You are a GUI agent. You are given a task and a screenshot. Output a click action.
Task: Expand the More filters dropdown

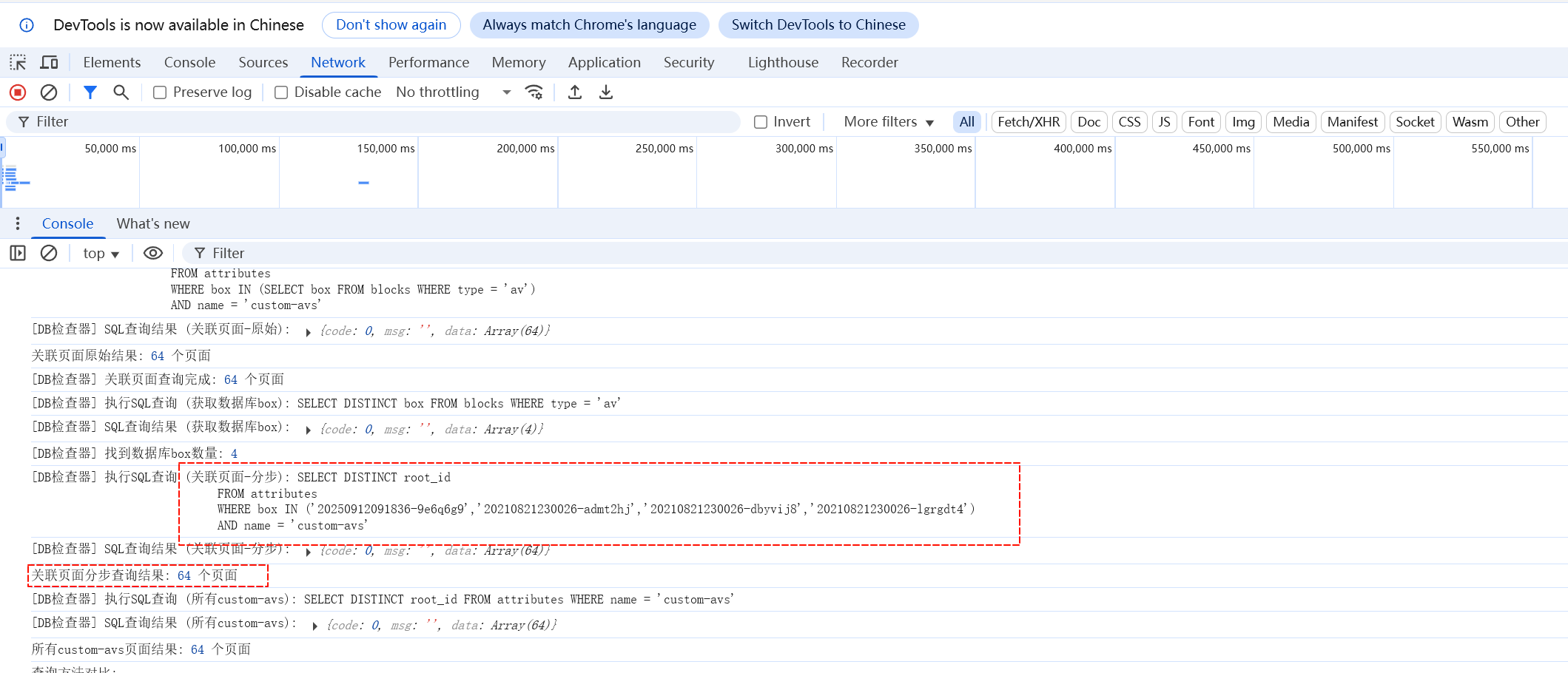(888, 122)
